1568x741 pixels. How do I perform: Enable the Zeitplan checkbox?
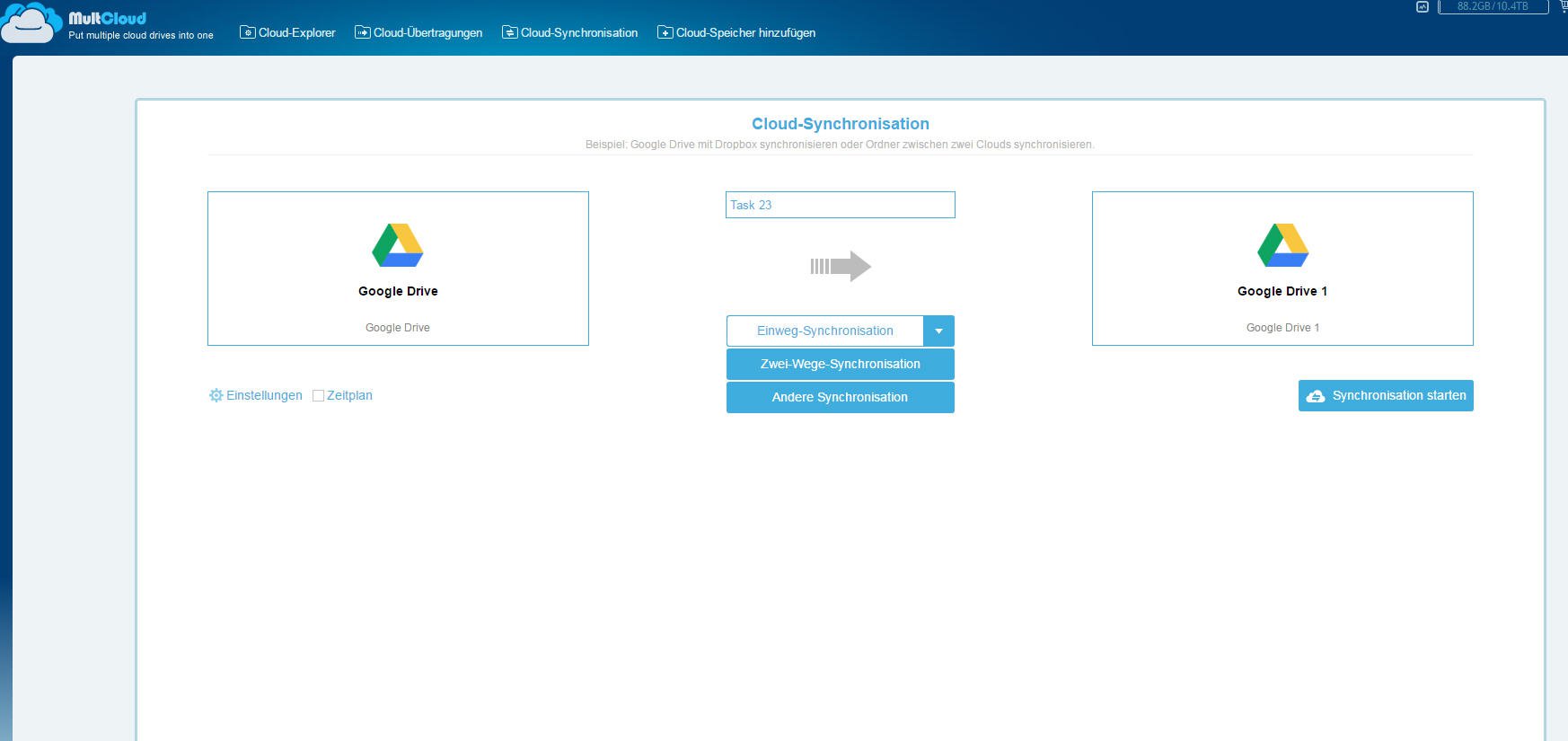click(318, 395)
